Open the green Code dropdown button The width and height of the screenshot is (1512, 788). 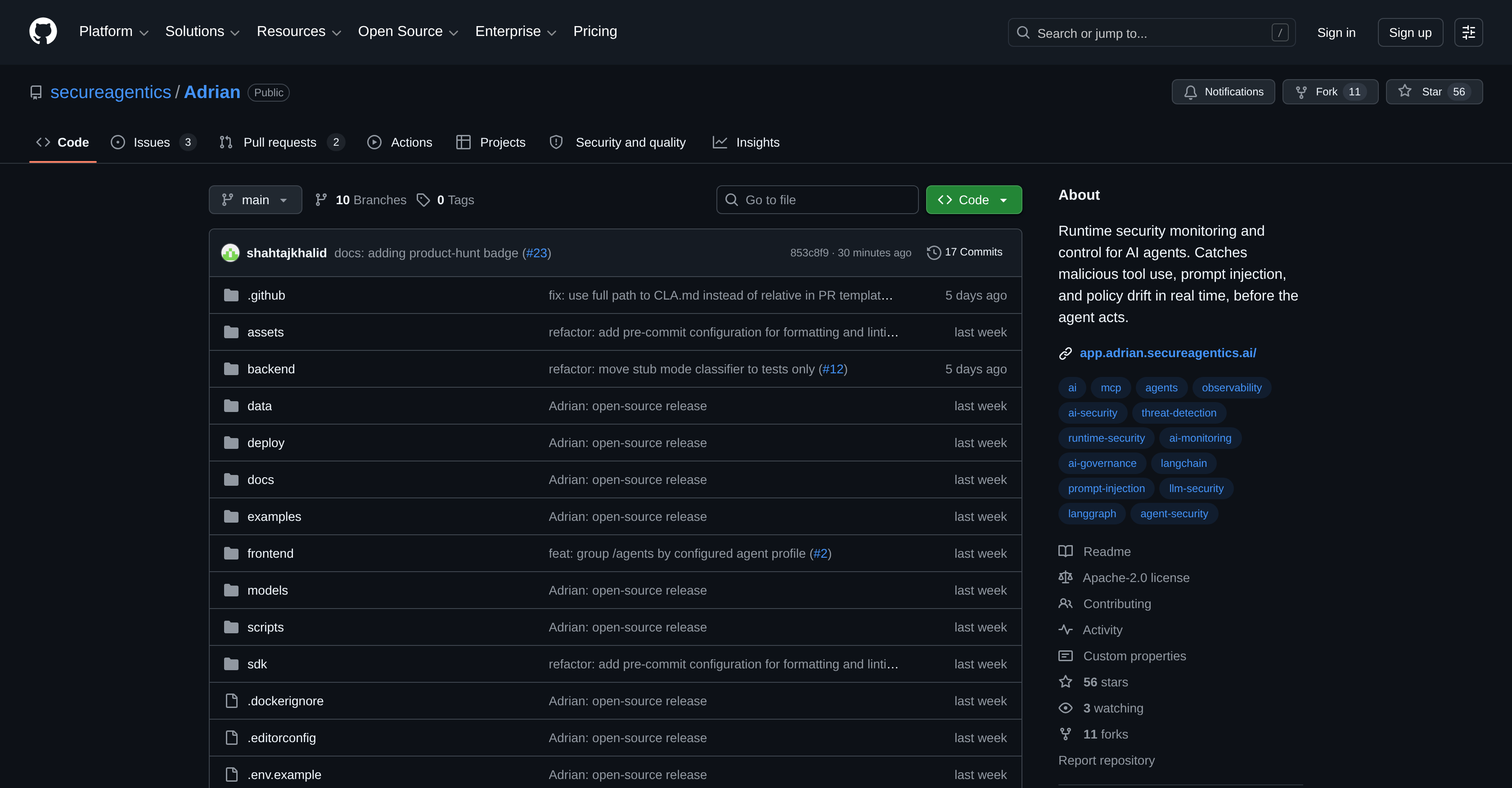pos(974,200)
